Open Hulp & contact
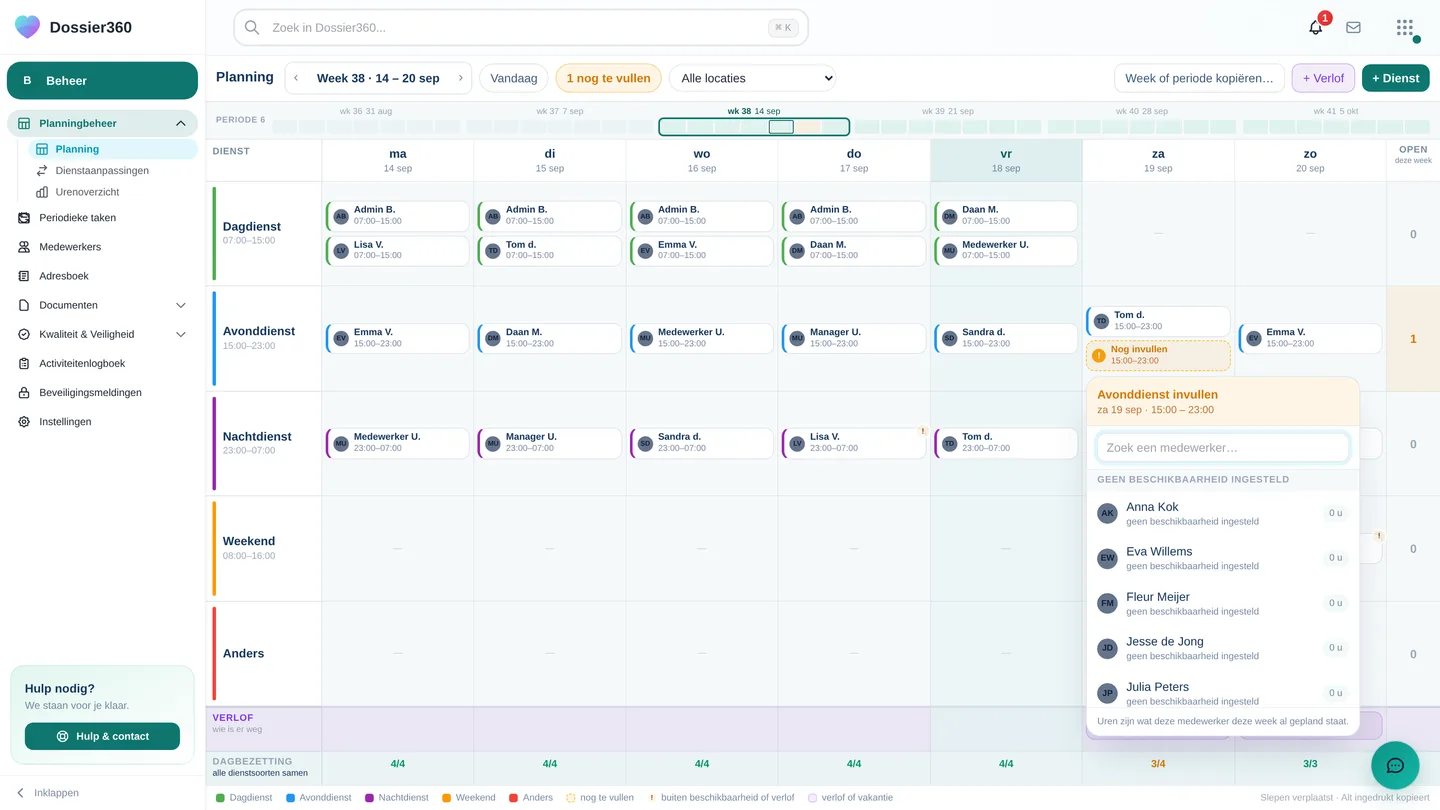Screen dimensions: 1440x810 pyautogui.click(x=102, y=736)
